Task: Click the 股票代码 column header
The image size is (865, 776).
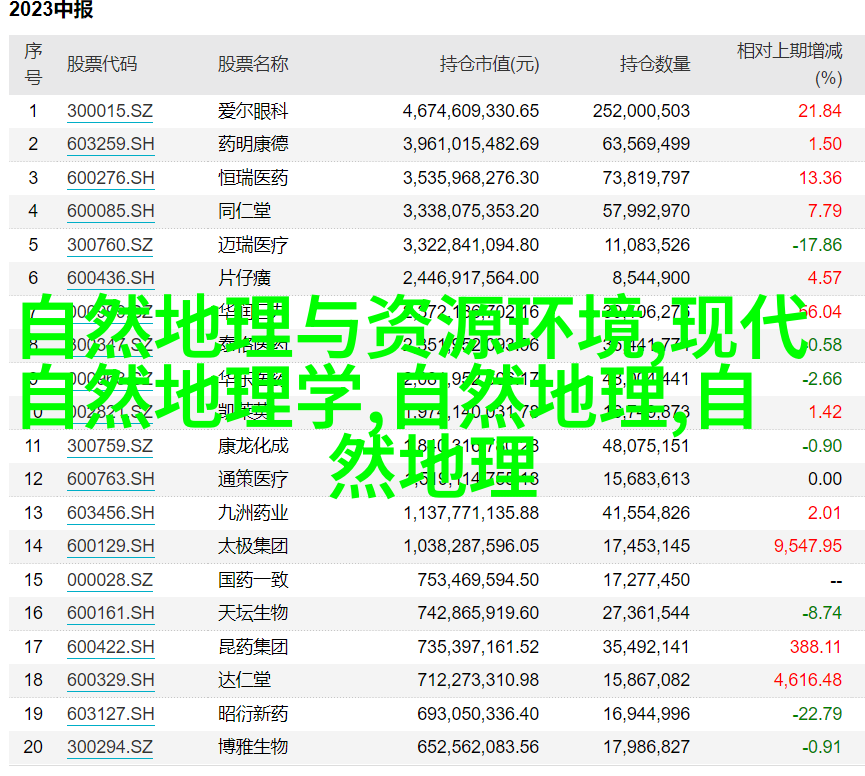Action: 102,65
